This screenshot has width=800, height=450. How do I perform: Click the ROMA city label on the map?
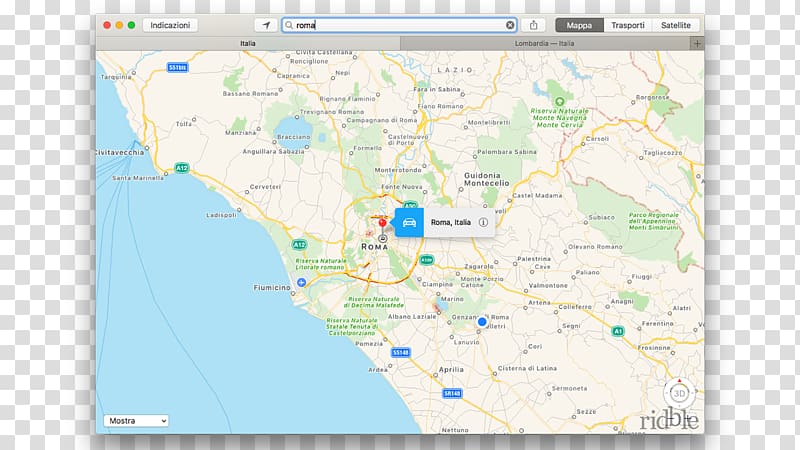coord(374,247)
